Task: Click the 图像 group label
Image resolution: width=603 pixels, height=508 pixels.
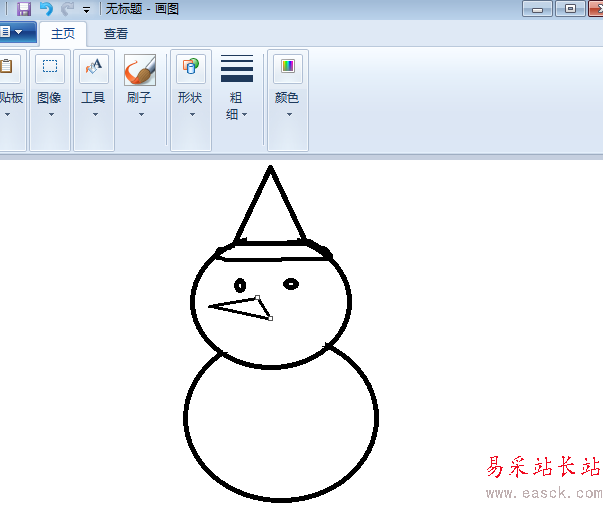Action: click(49, 98)
